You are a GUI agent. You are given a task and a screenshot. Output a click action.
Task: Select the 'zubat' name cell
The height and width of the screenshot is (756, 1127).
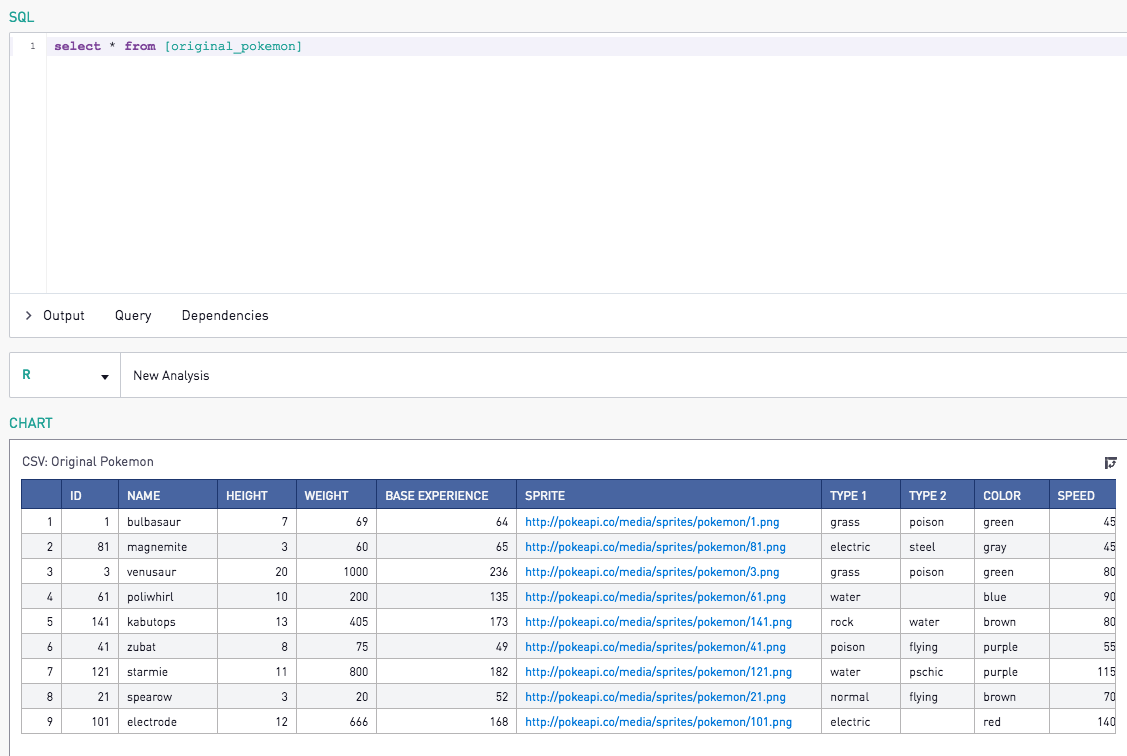tap(168, 647)
